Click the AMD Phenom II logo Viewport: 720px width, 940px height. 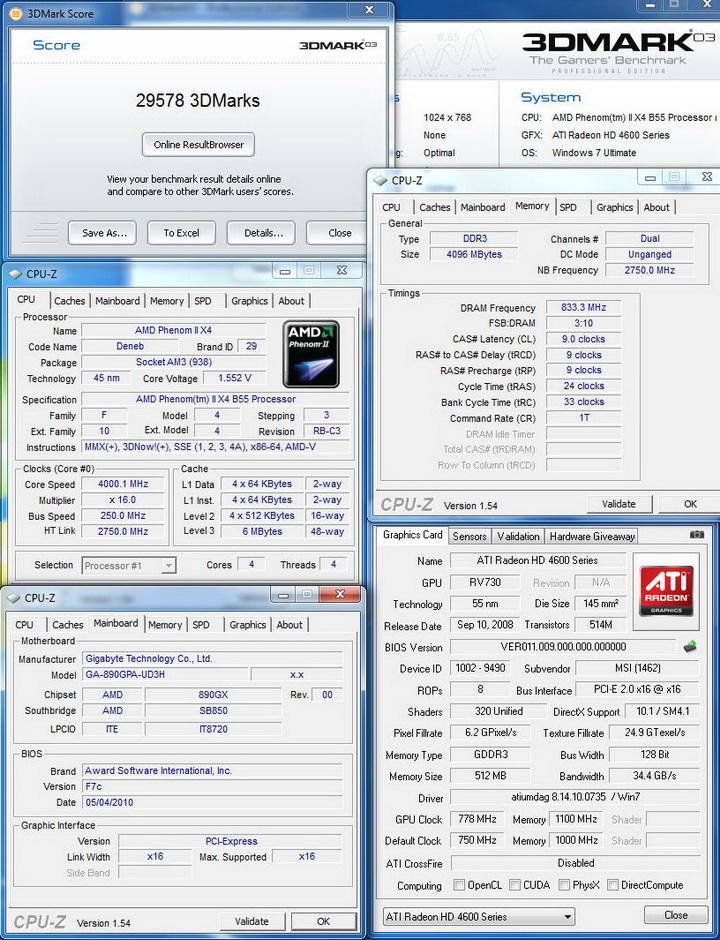click(310, 353)
